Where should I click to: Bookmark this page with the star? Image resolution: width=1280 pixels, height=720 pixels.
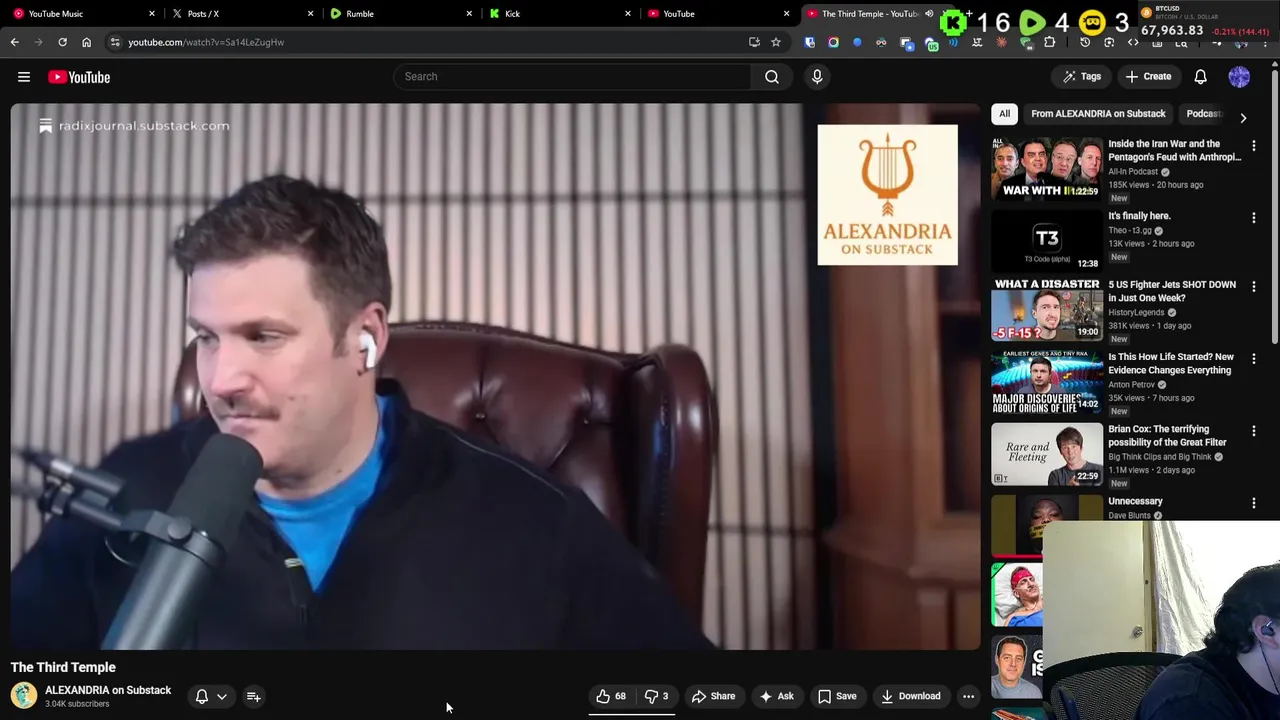[775, 42]
